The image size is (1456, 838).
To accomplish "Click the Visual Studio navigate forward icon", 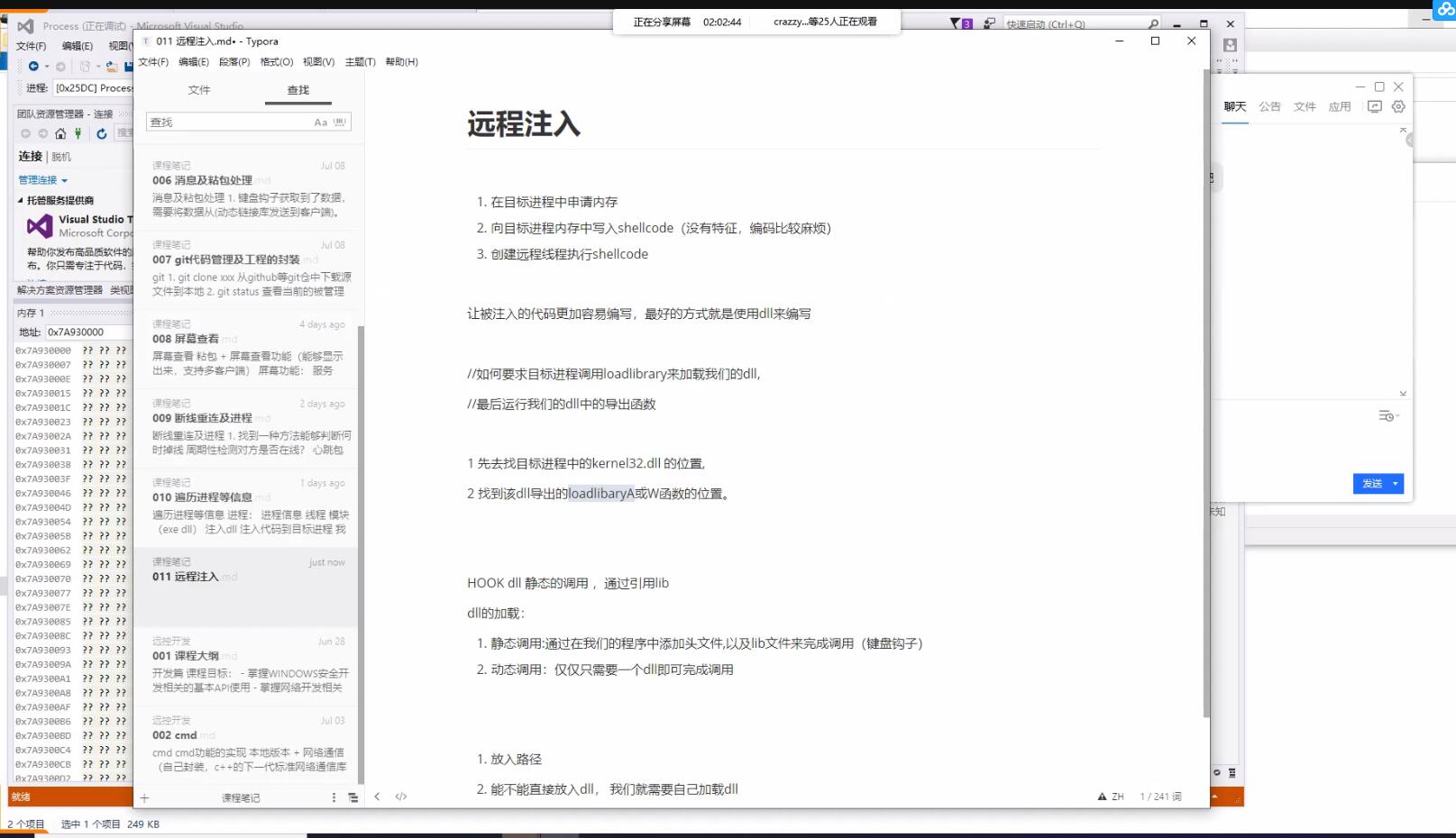I will (60, 67).
